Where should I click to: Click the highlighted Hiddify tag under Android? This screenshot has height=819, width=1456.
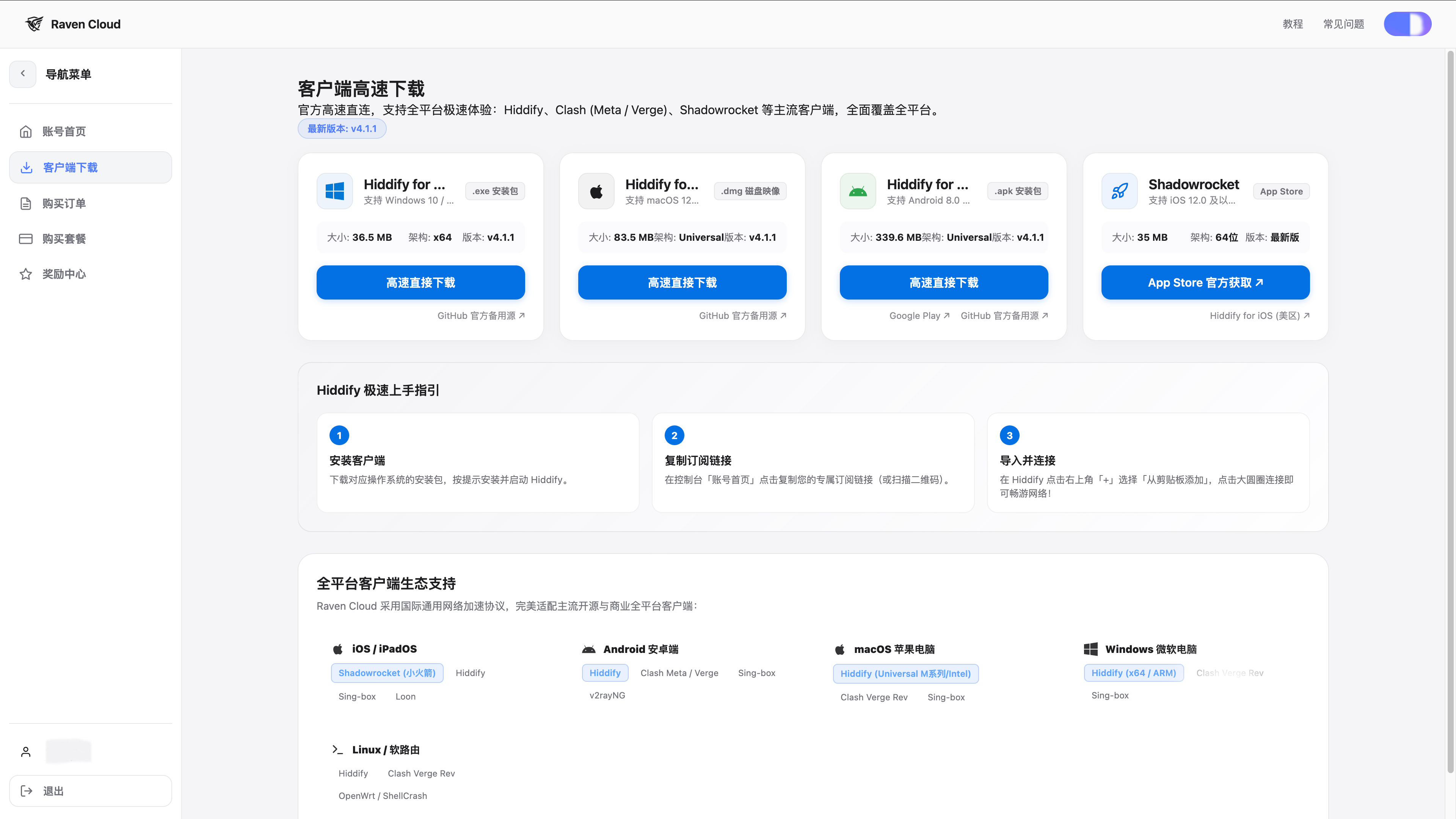(x=605, y=673)
